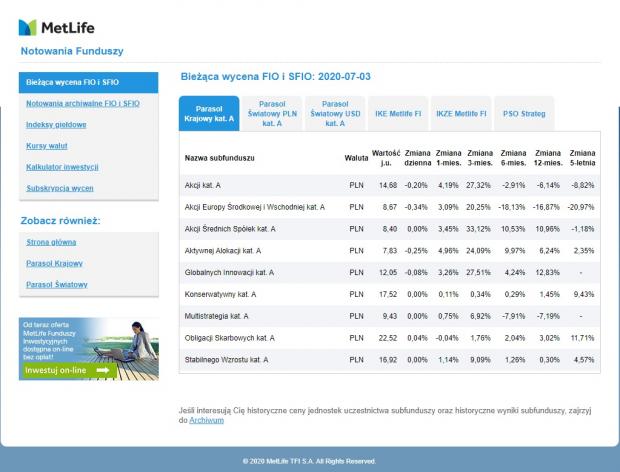620x472 pixels.
Task: Click the MetLife logo
Action: coord(57,28)
